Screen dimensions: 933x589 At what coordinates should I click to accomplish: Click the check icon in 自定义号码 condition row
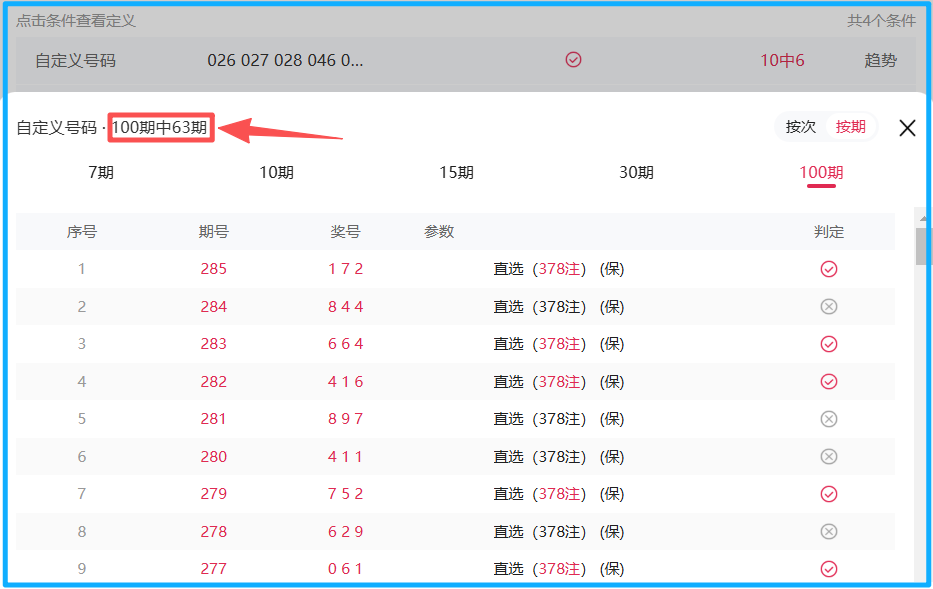573,60
